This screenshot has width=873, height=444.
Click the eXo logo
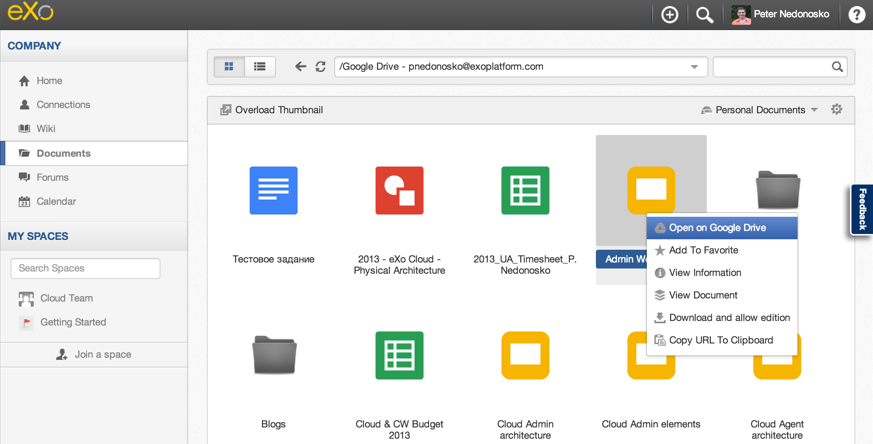click(x=30, y=12)
